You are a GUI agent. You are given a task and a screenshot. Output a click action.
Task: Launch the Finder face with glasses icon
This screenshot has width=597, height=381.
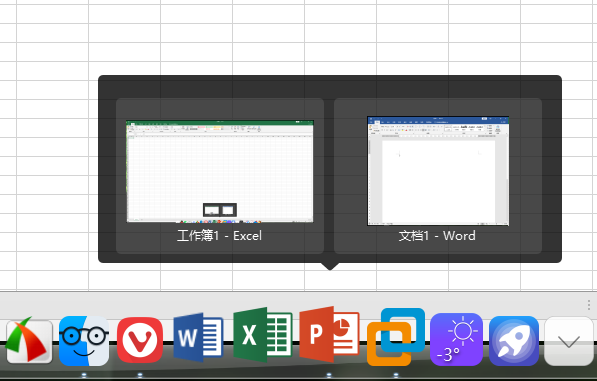coord(84,341)
